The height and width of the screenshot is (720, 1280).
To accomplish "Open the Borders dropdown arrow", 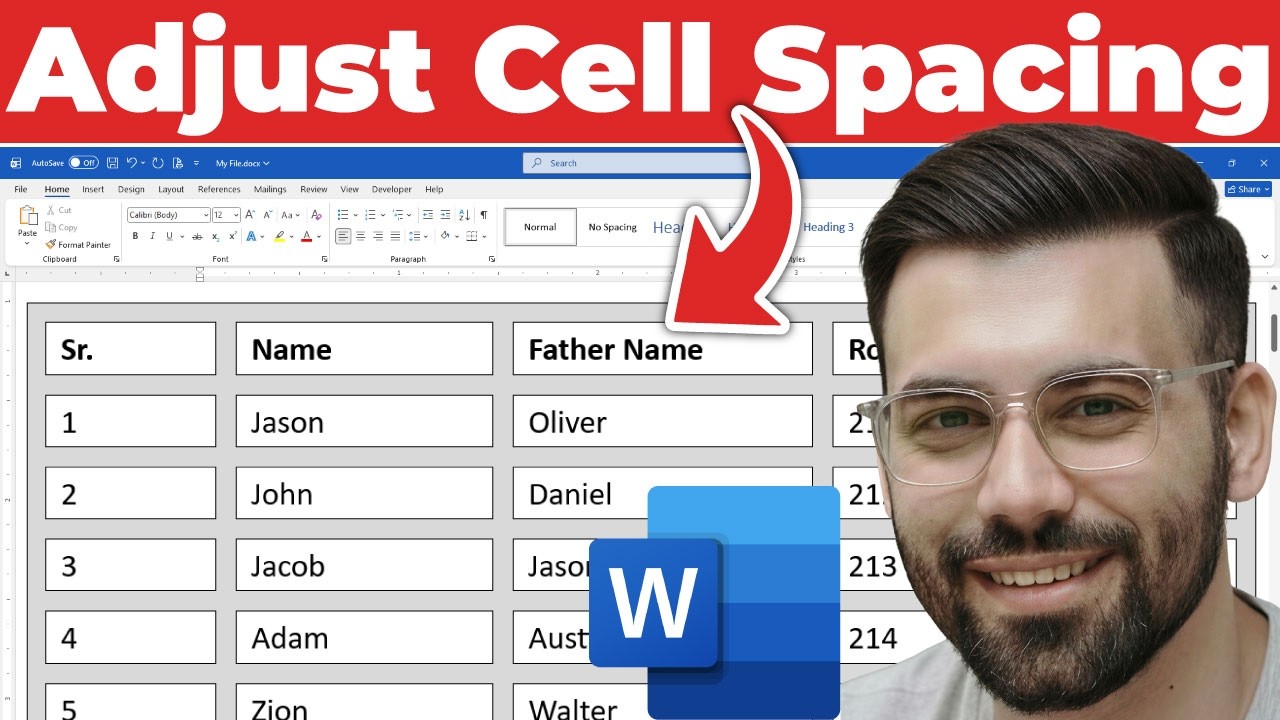I will pos(486,237).
